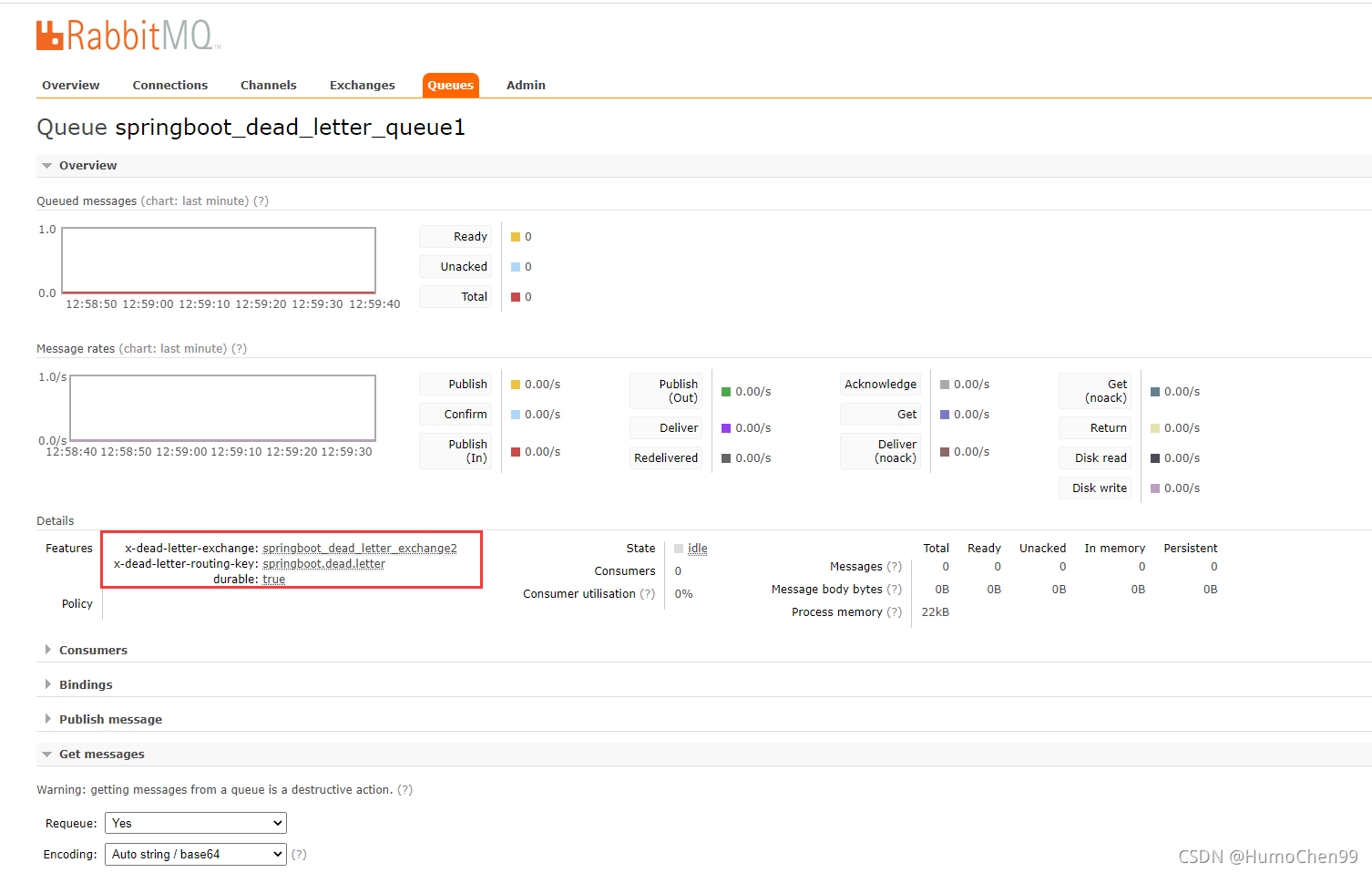
Task: Click the 22kB process memory value
Action: click(x=936, y=611)
